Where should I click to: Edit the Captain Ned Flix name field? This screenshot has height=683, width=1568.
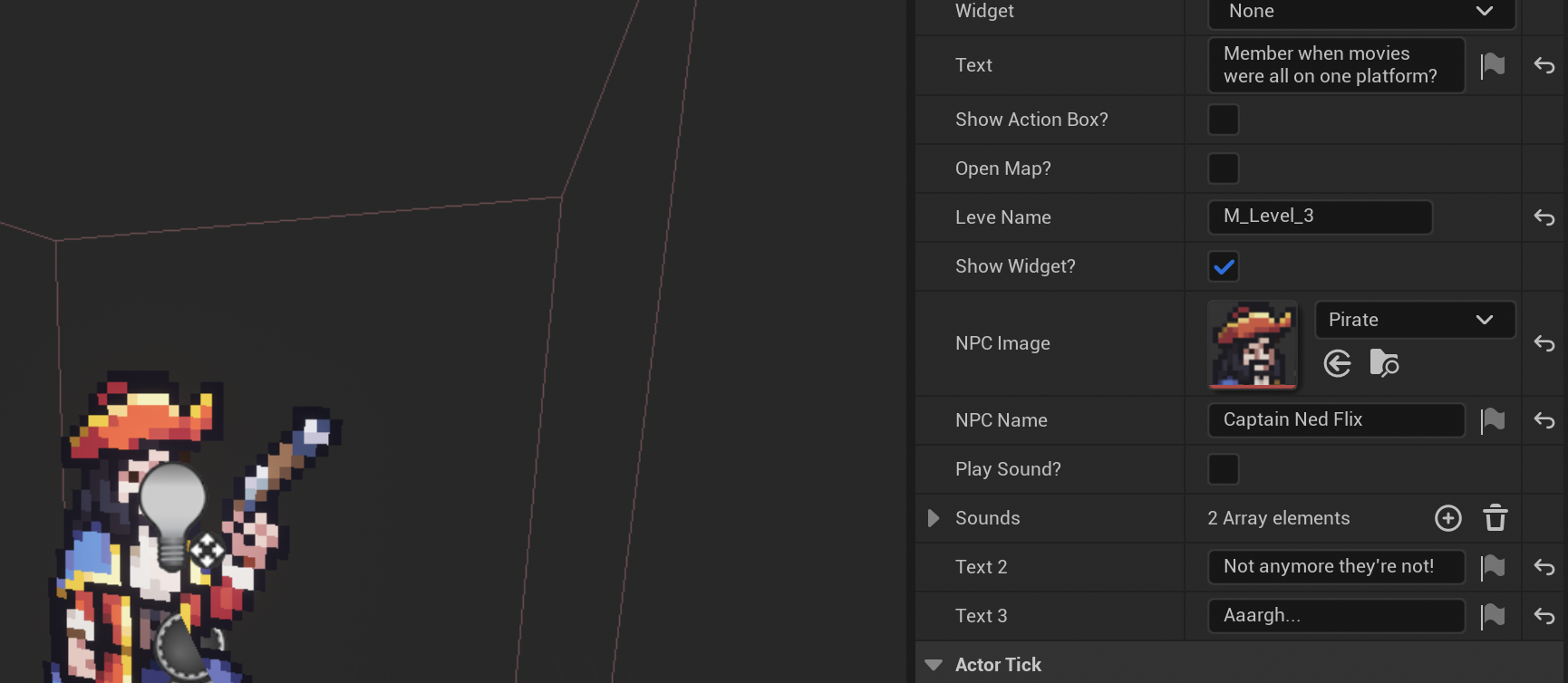click(x=1336, y=420)
